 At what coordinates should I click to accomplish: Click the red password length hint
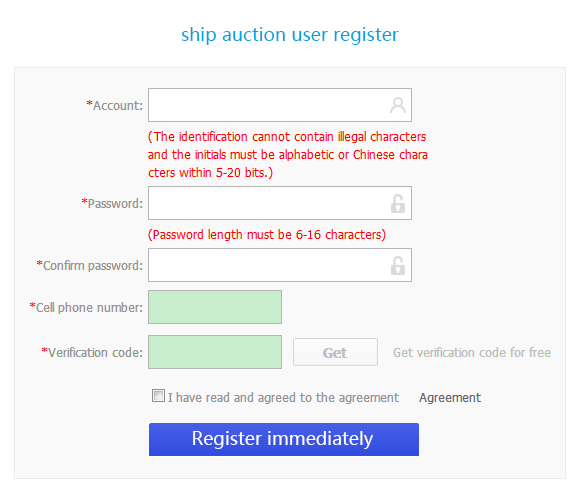click(267, 234)
